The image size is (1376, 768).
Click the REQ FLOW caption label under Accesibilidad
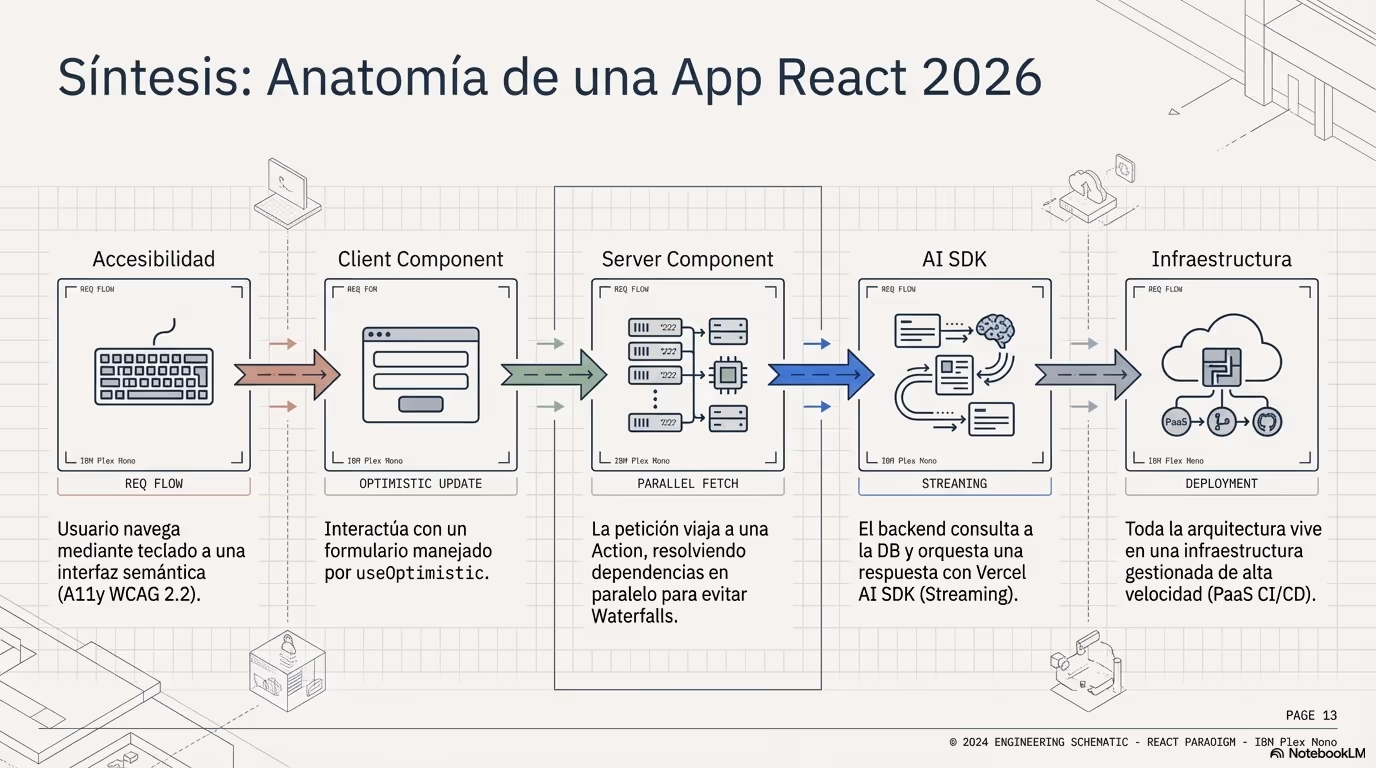click(x=154, y=483)
